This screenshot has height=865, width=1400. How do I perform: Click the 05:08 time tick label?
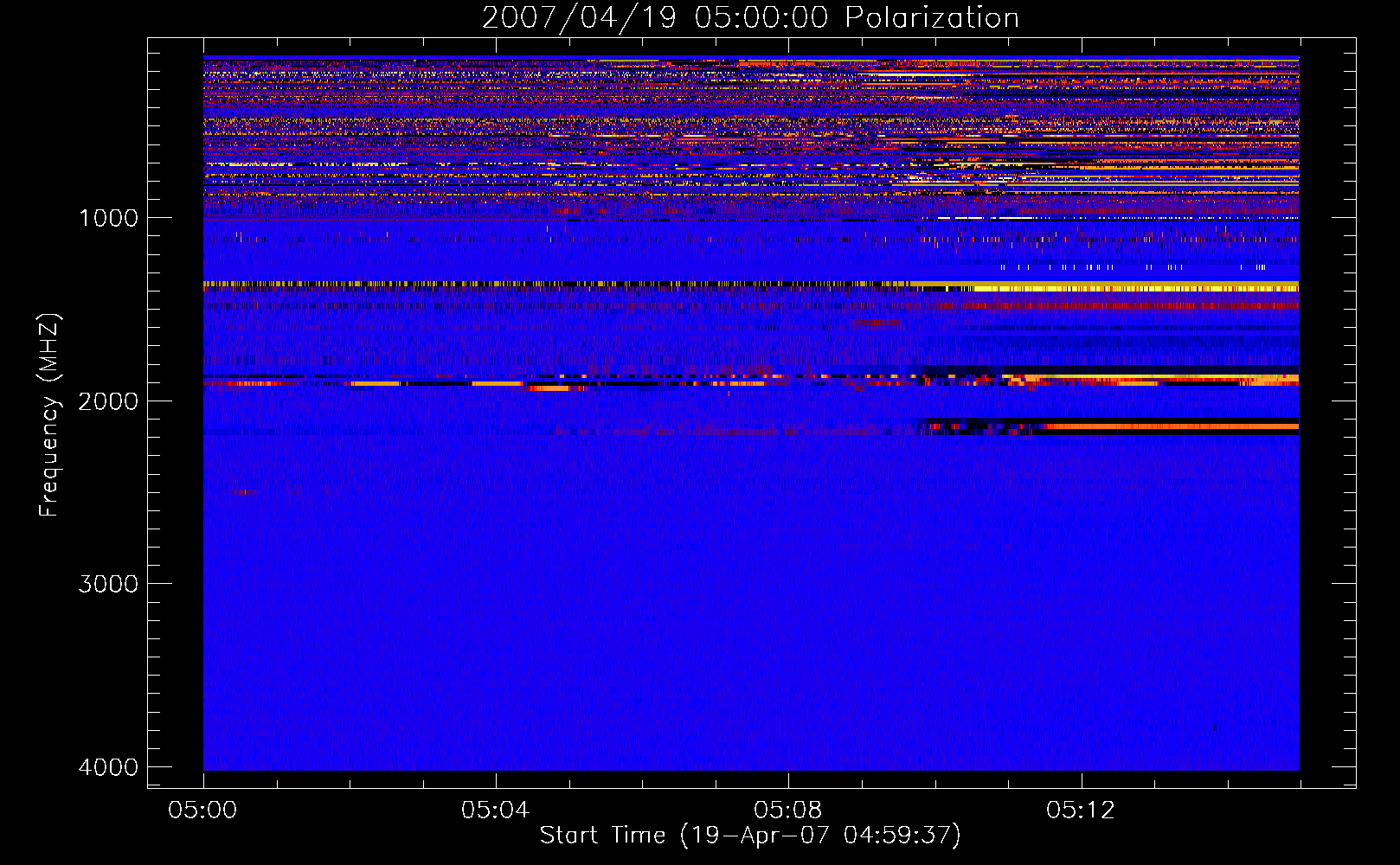point(788,811)
